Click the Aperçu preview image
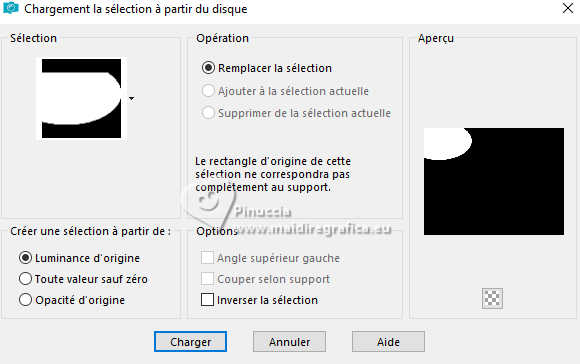 point(494,181)
